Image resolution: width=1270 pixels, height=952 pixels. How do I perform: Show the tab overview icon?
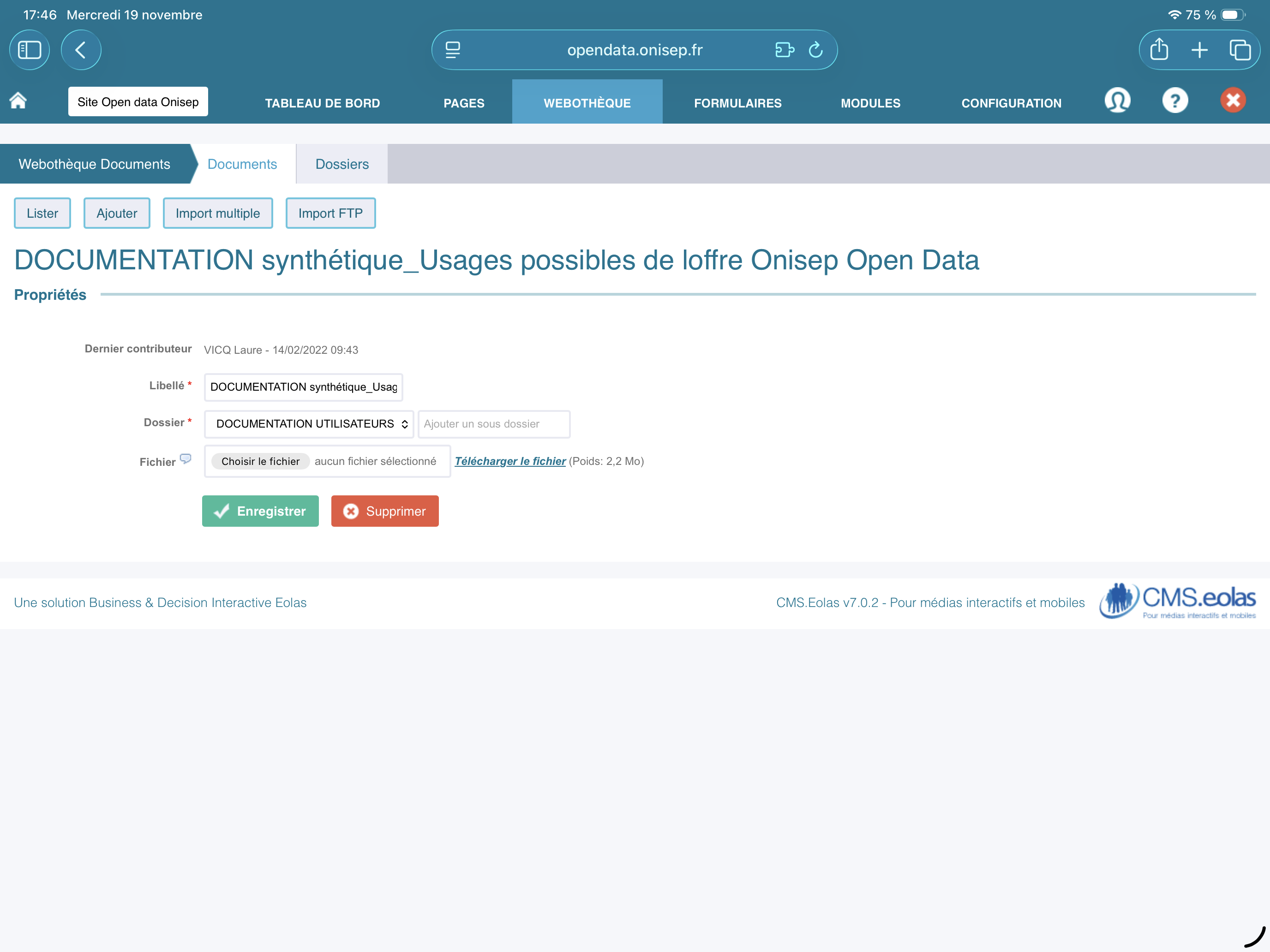1239,50
